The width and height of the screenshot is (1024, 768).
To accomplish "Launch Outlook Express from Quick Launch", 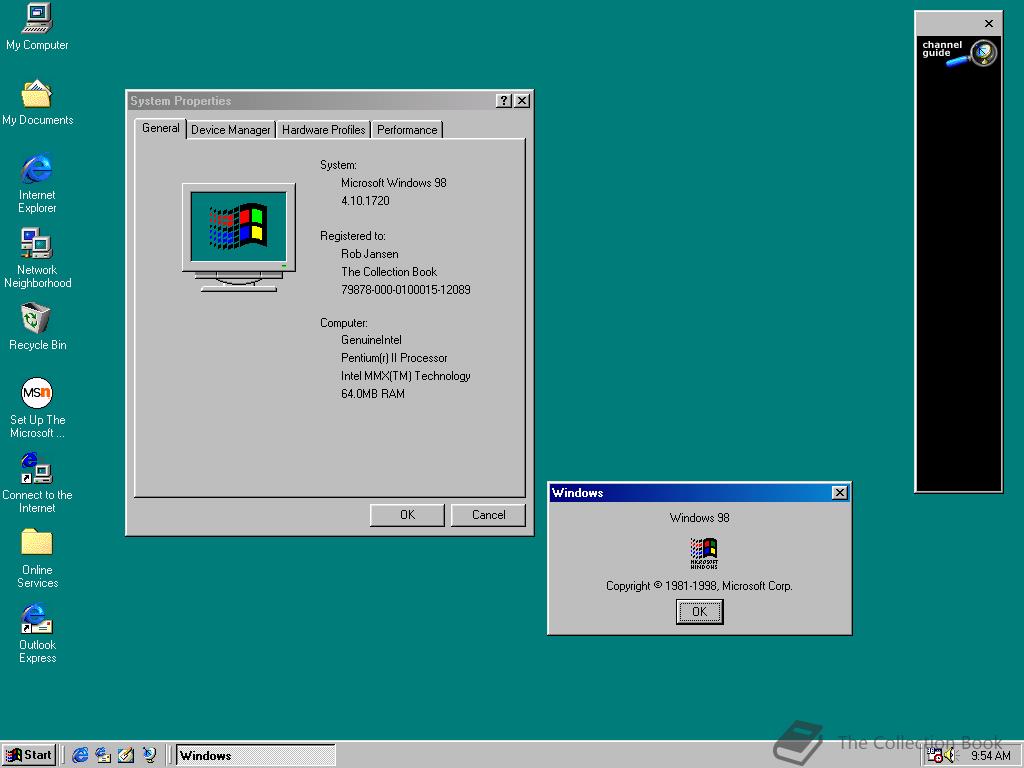I will pos(103,755).
